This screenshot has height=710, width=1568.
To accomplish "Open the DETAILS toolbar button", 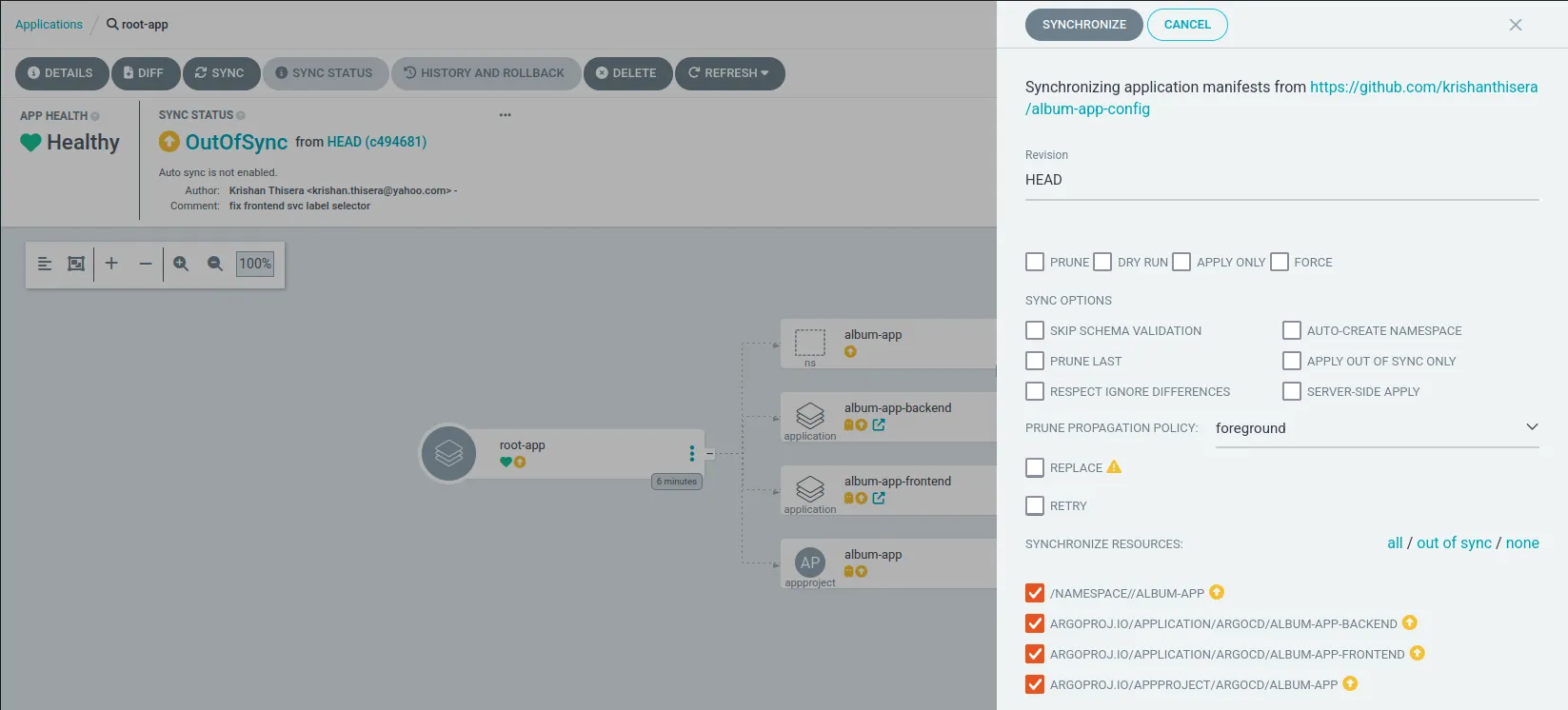I will 61,73.
